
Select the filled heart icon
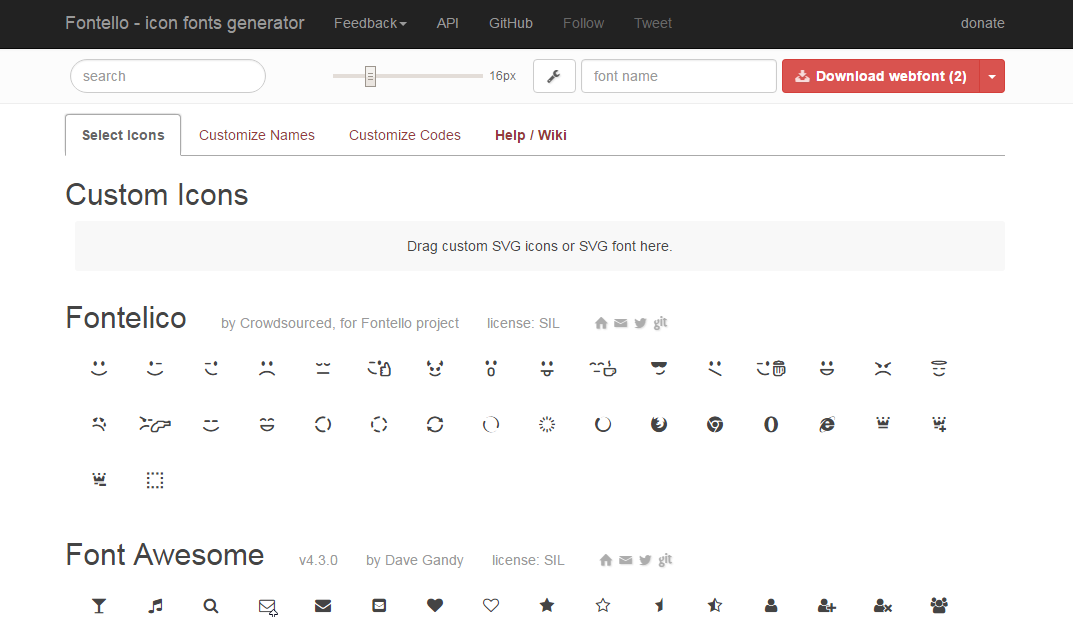pos(435,605)
